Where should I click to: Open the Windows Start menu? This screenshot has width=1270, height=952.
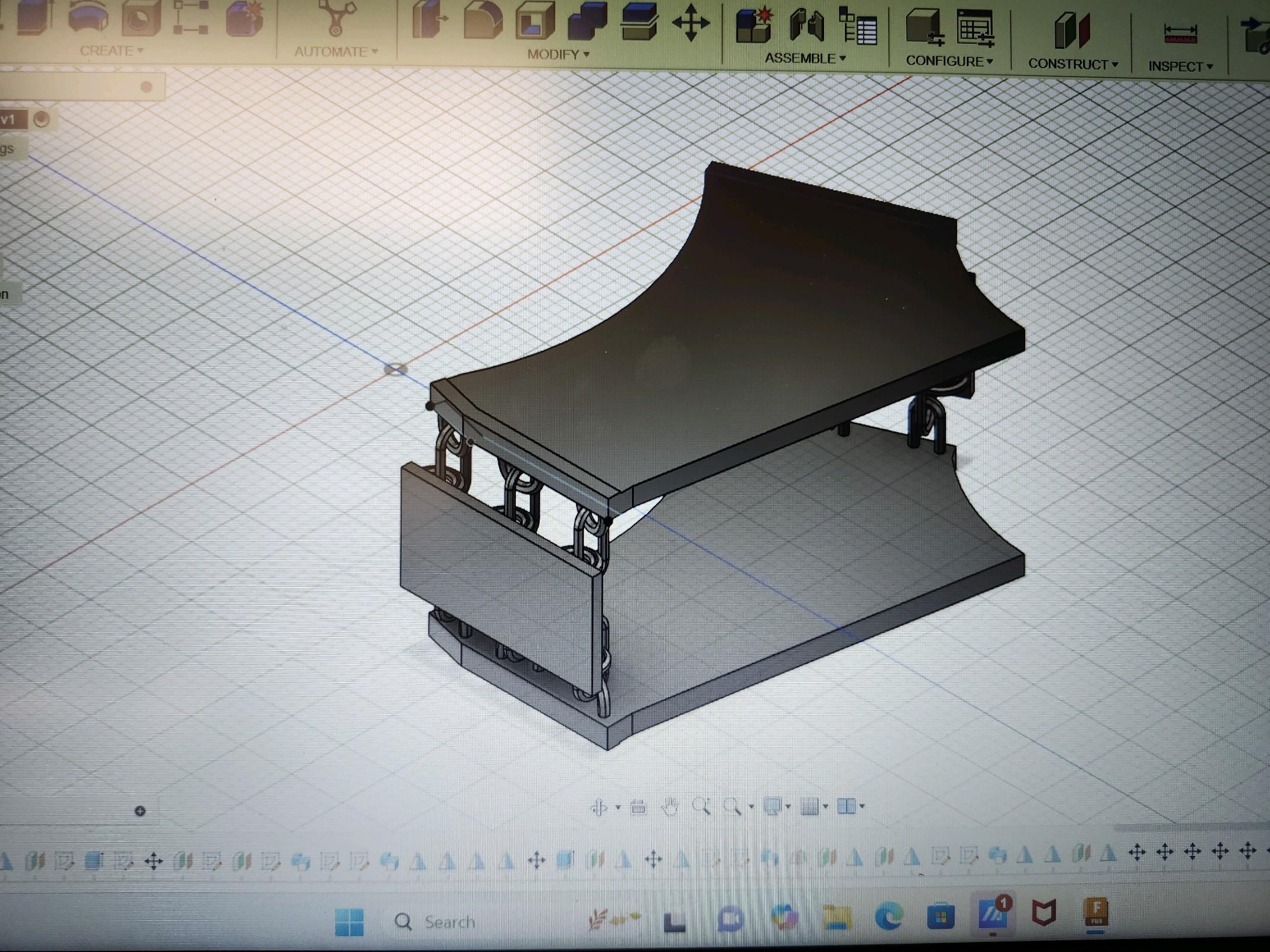coord(350,921)
